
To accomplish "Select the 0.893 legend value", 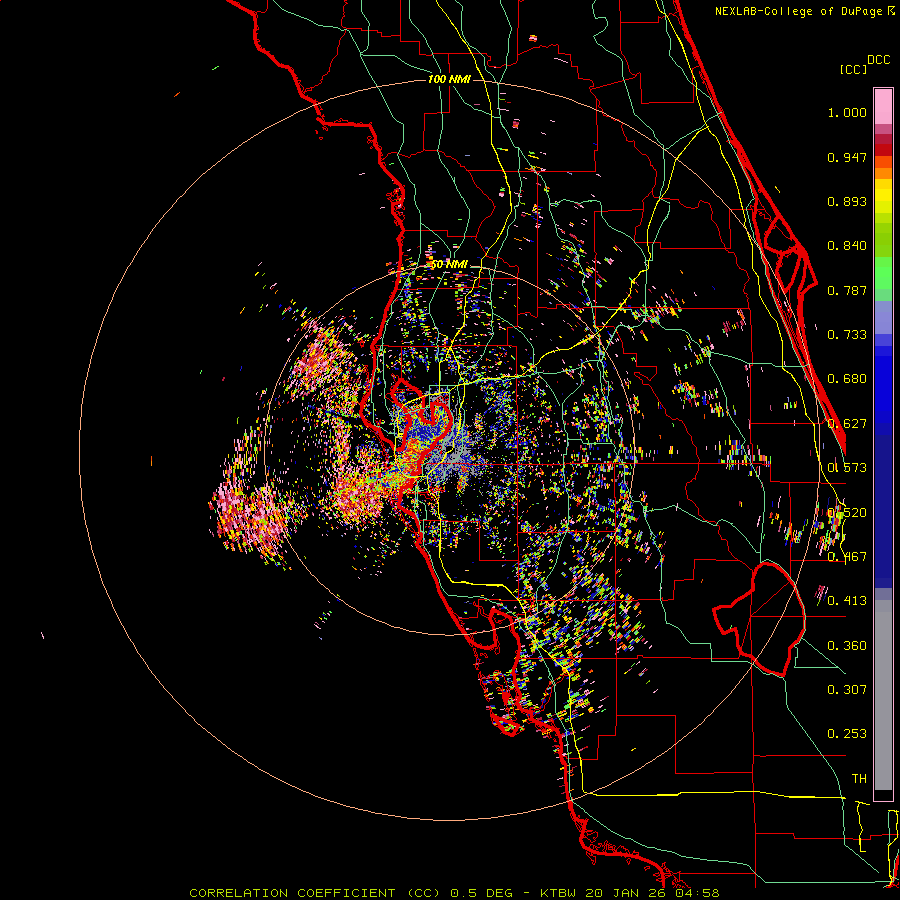I will coord(847,201).
